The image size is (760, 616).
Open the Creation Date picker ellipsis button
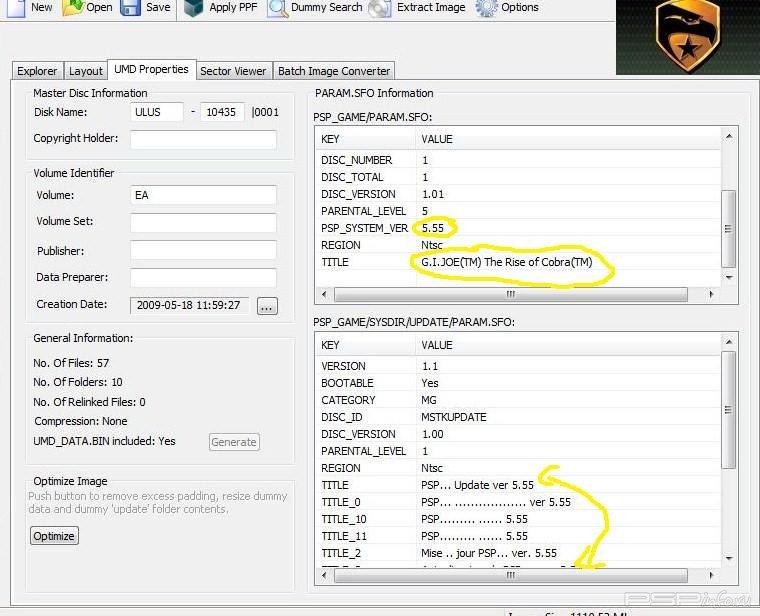tap(267, 306)
